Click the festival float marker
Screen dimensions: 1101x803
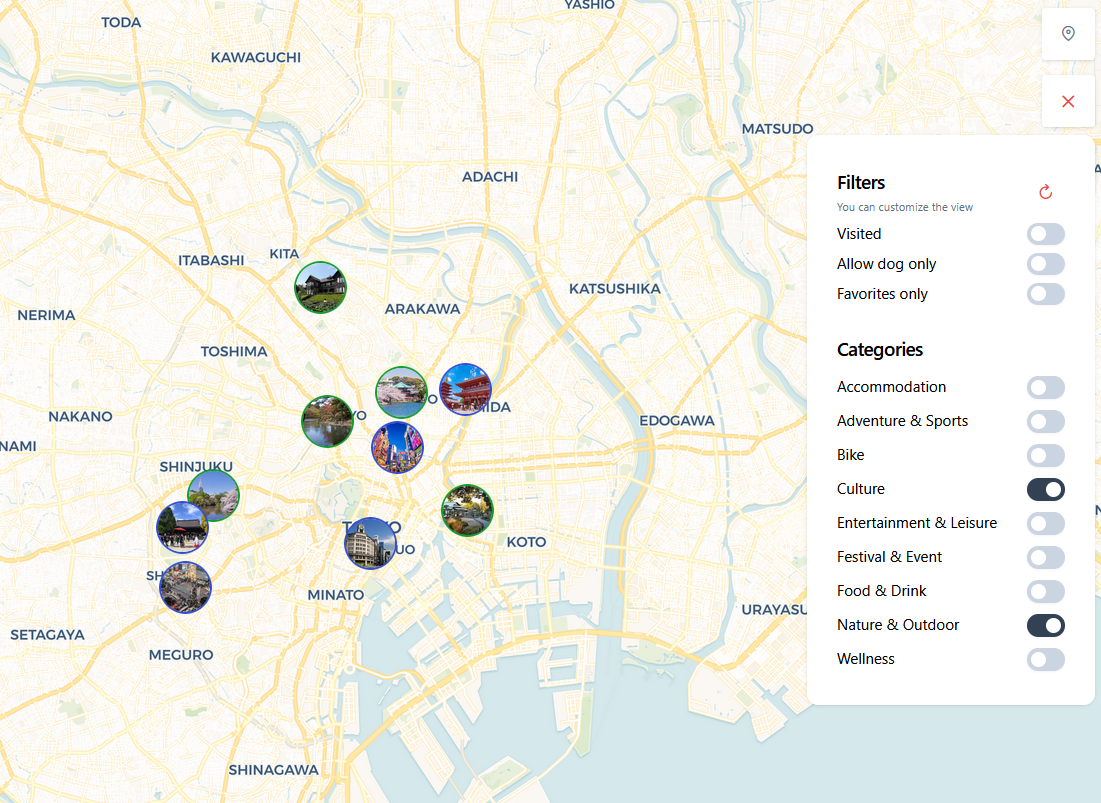(397, 446)
